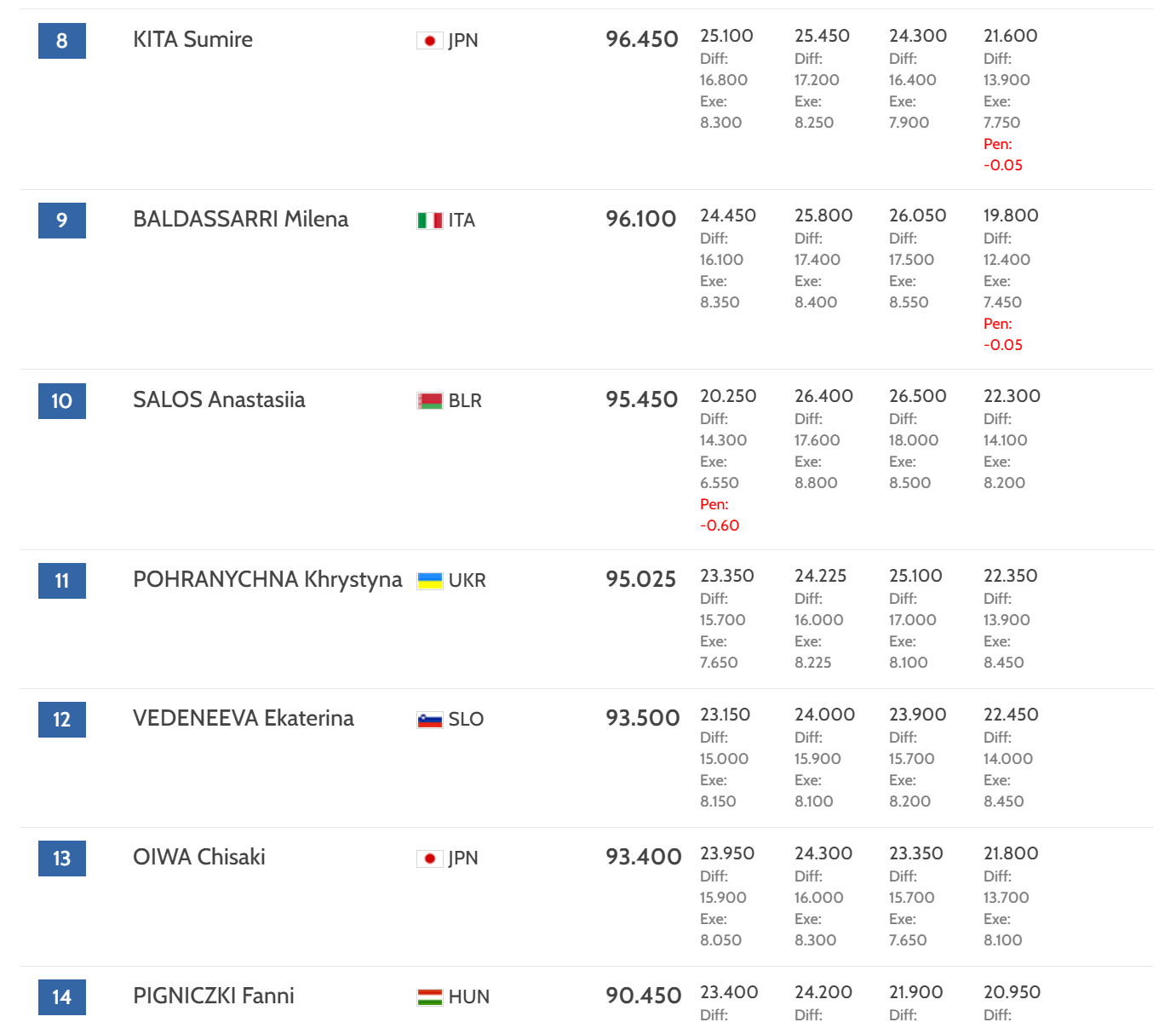1176x1028 pixels.
Task: Open POHRANYCHNA Khrystyna's name
Action: tap(267, 580)
